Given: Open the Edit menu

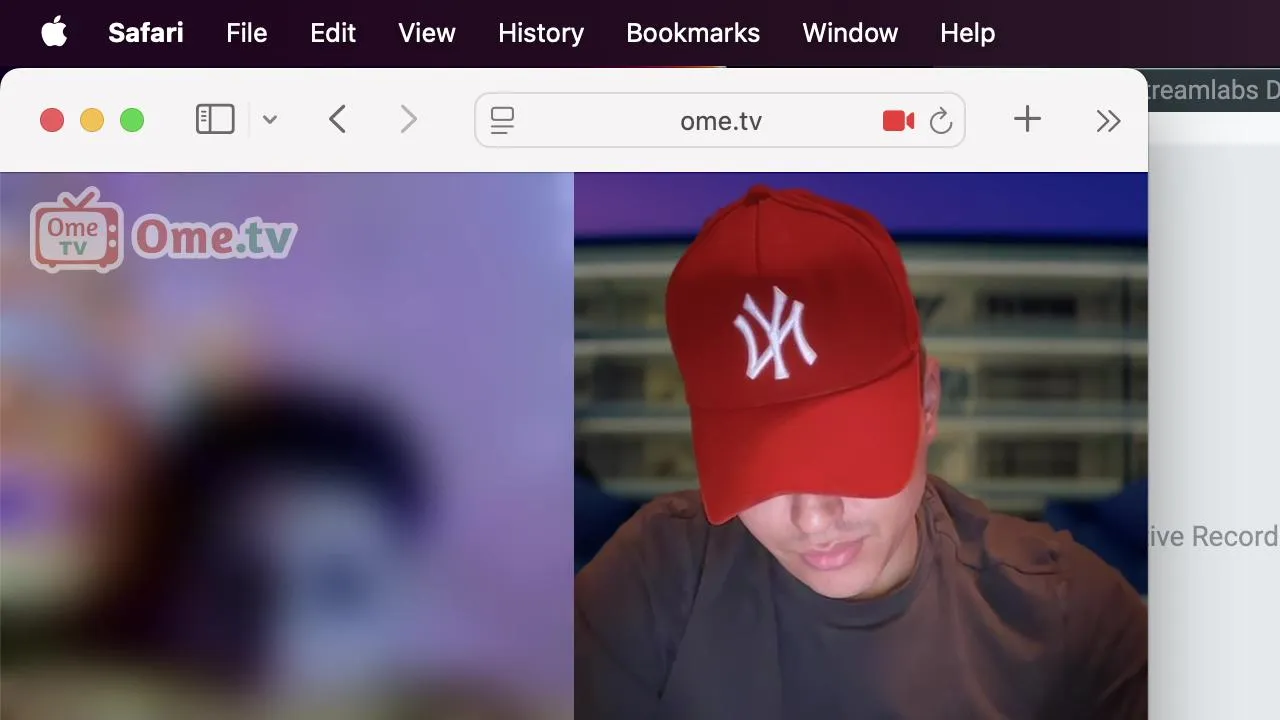Looking at the screenshot, I should pyautogui.click(x=333, y=33).
